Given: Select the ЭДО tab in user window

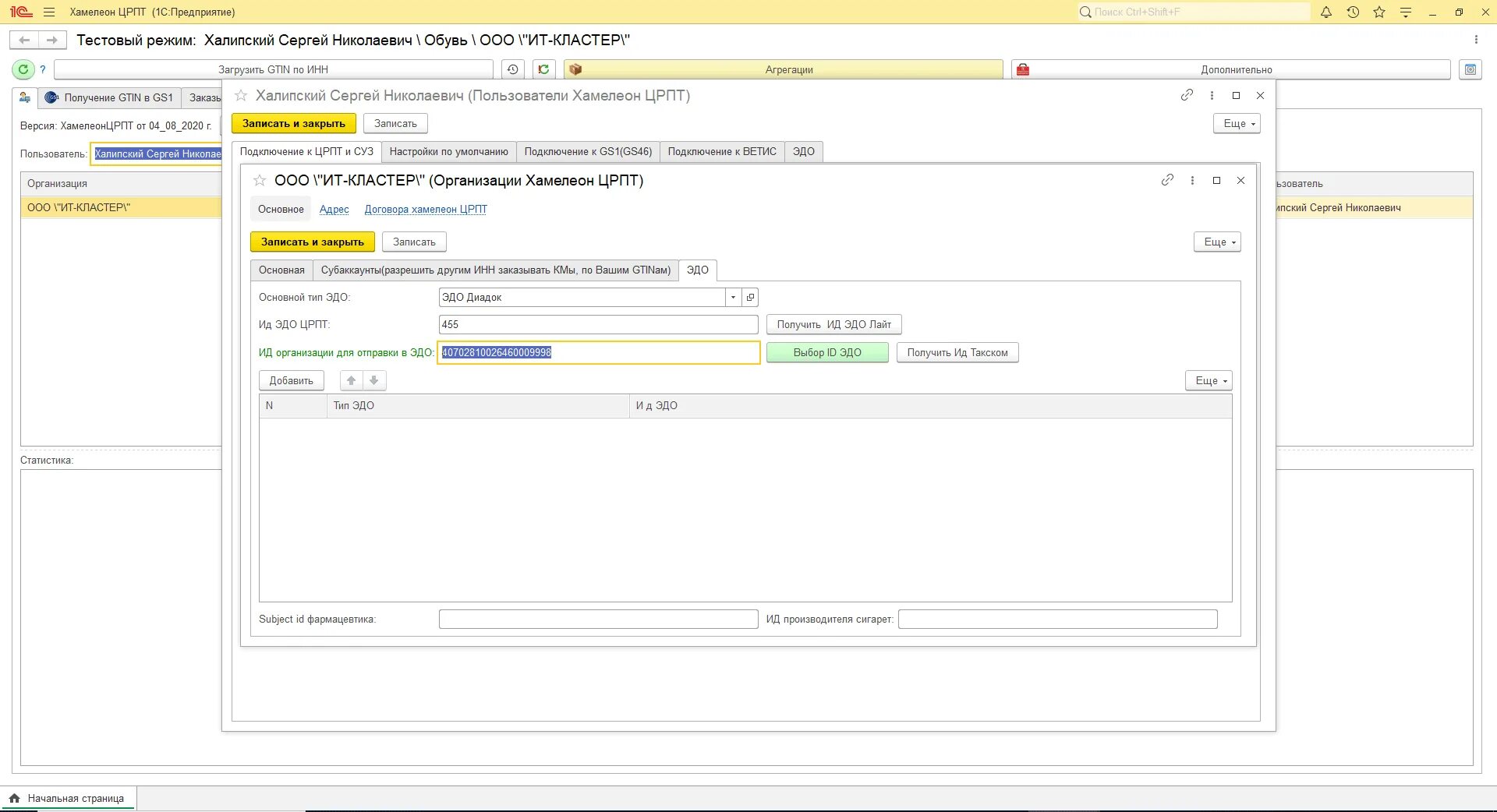Looking at the screenshot, I should [804, 151].
